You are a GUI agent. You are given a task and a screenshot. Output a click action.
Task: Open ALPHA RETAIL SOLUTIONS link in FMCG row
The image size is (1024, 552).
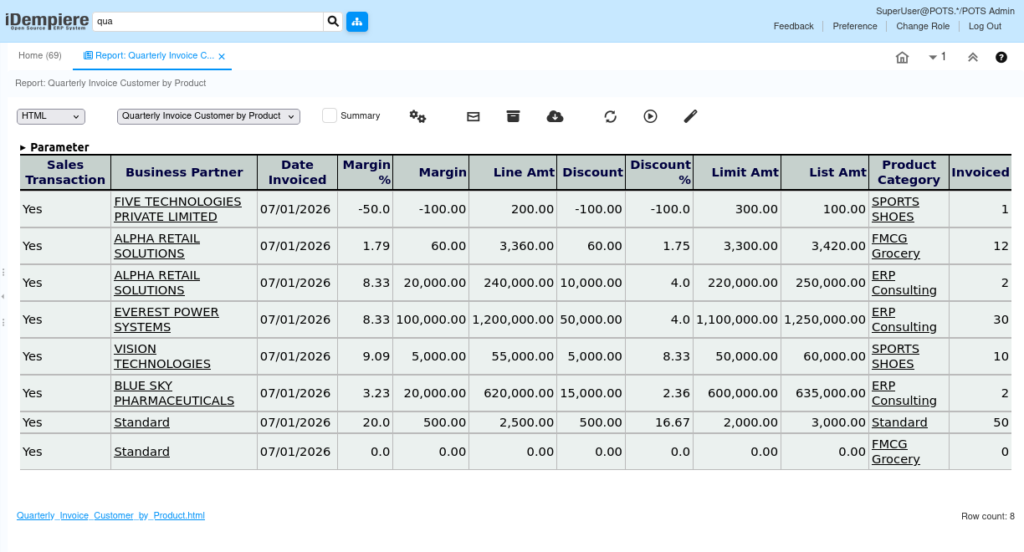point(157,246)
